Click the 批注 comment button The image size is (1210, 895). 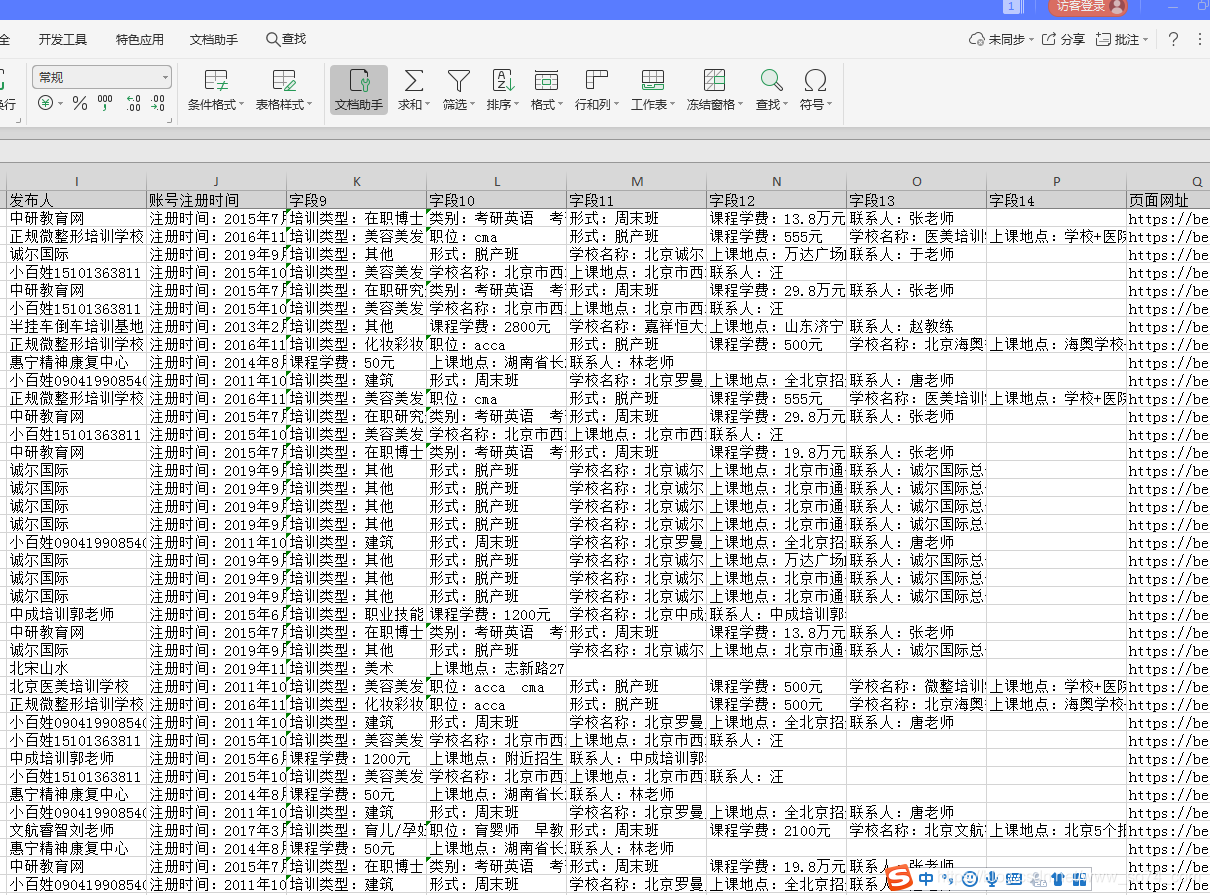1117,40
